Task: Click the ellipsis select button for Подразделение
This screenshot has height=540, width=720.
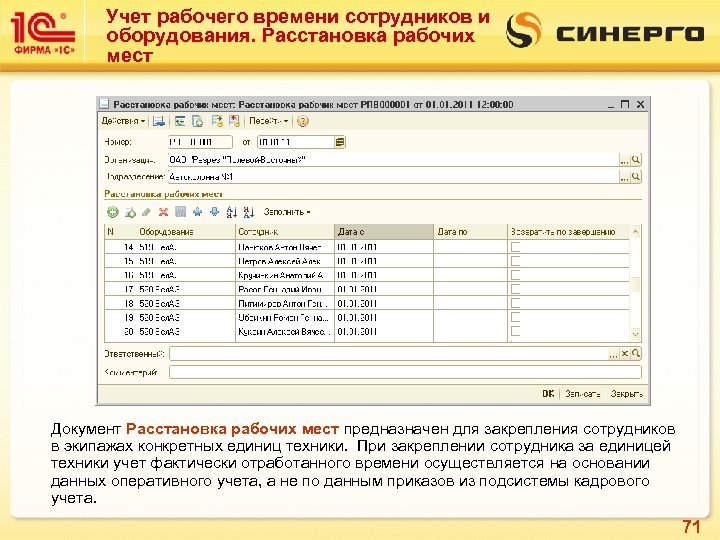Action: (x=624, y=177)
